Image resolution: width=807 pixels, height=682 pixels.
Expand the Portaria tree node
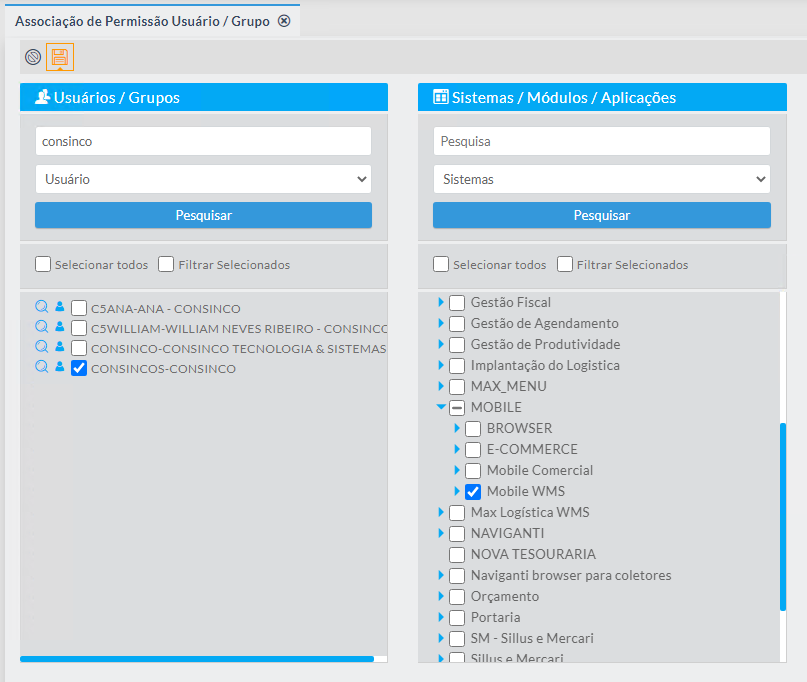(441, 617)
